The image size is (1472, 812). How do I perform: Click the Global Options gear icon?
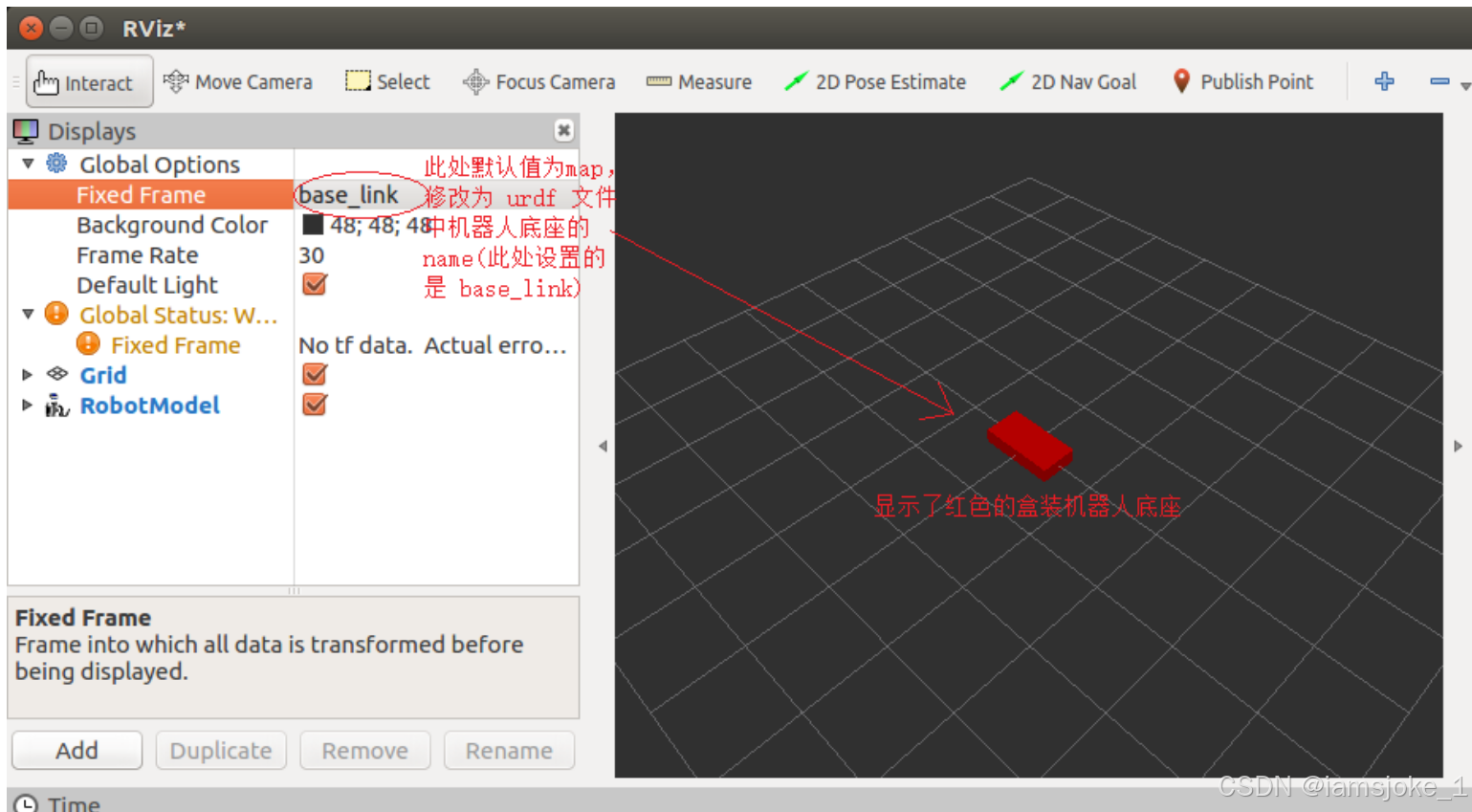[57, 164]
